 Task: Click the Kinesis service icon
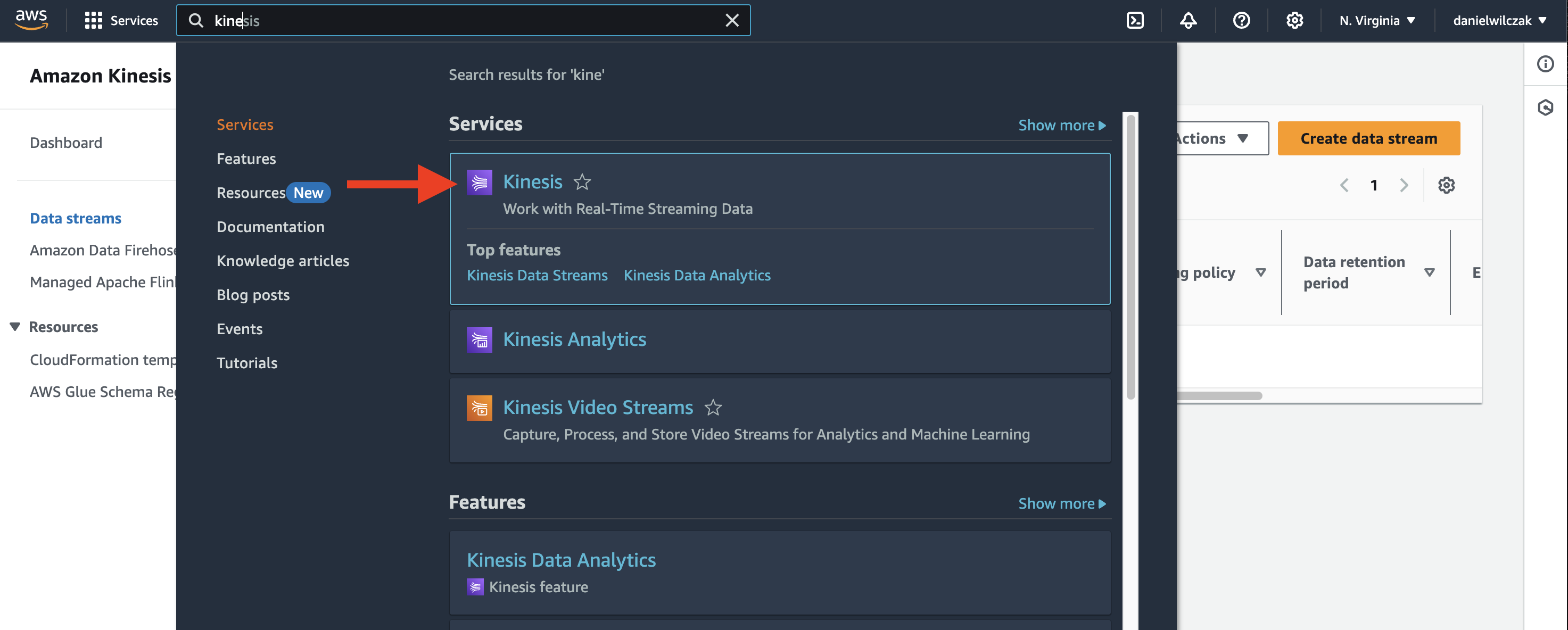[x=479, y=182]
